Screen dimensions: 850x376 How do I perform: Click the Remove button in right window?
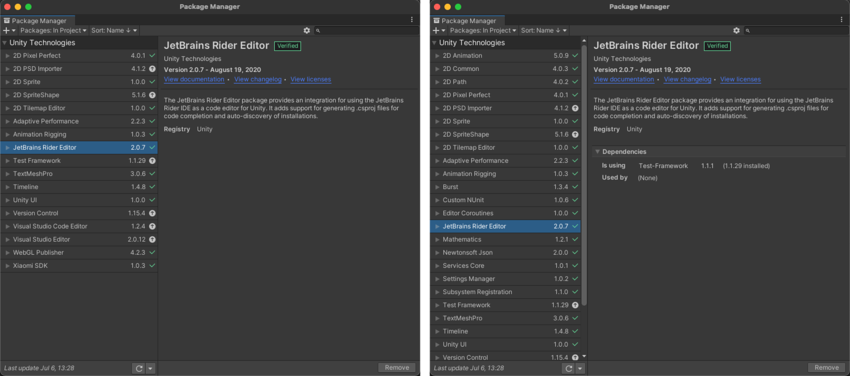coord(826,368)
